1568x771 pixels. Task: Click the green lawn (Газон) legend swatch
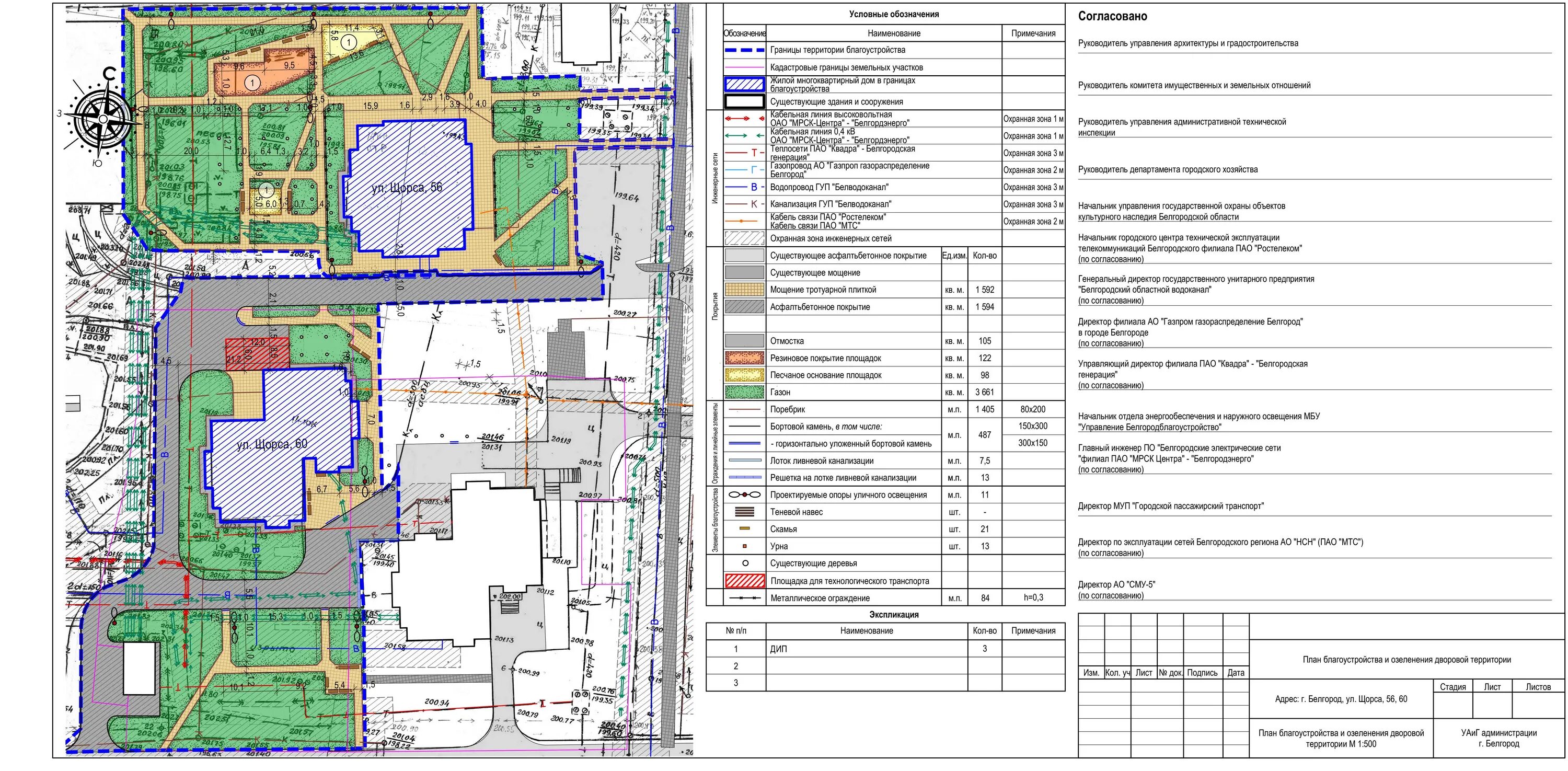(744, 392)
